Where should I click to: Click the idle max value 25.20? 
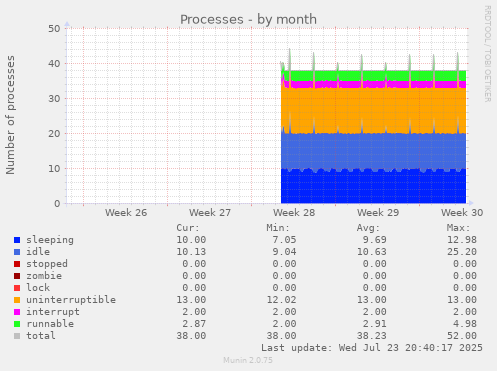pyautogui.click(x=462, y=252)
